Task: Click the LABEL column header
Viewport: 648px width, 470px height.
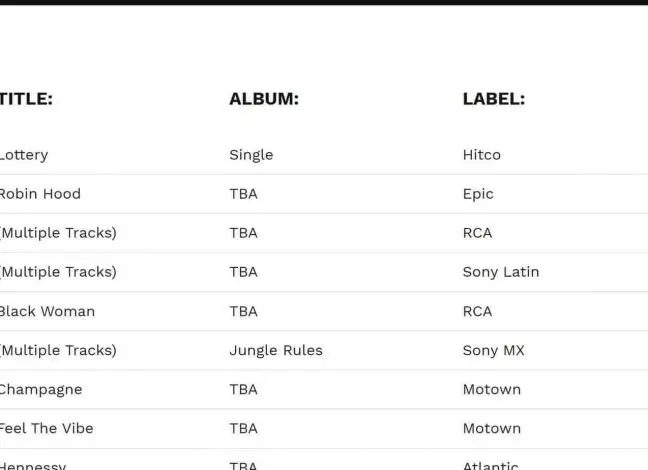Action: coord(493,99)
